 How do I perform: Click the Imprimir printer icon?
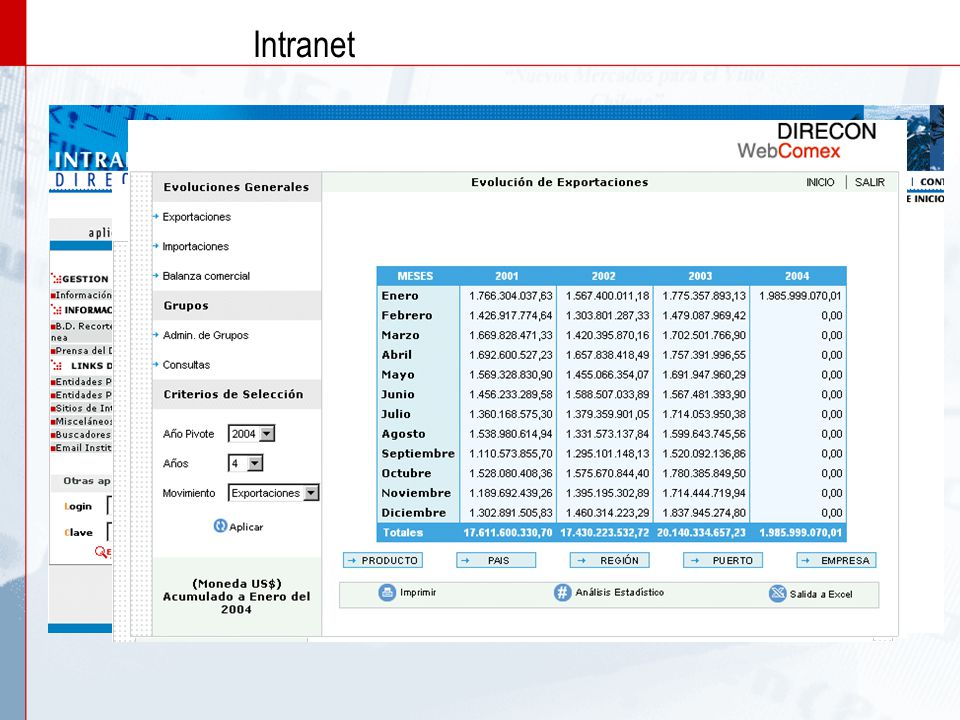tap(387, 593)
